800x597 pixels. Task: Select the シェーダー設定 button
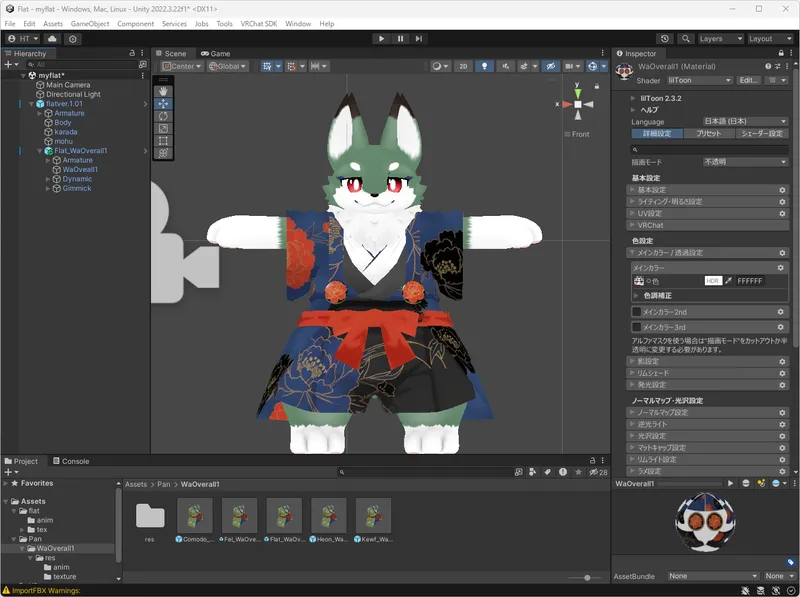click(762, 134)
